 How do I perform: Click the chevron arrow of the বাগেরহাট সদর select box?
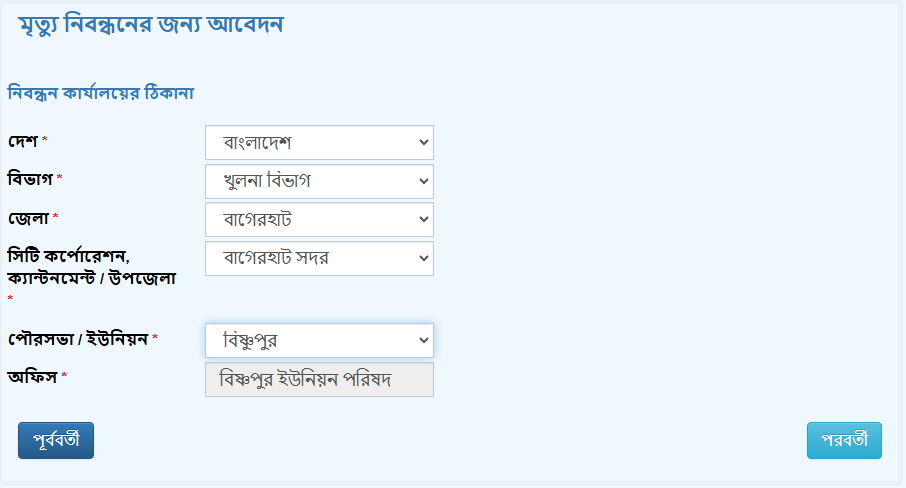[x=424, y=258]
